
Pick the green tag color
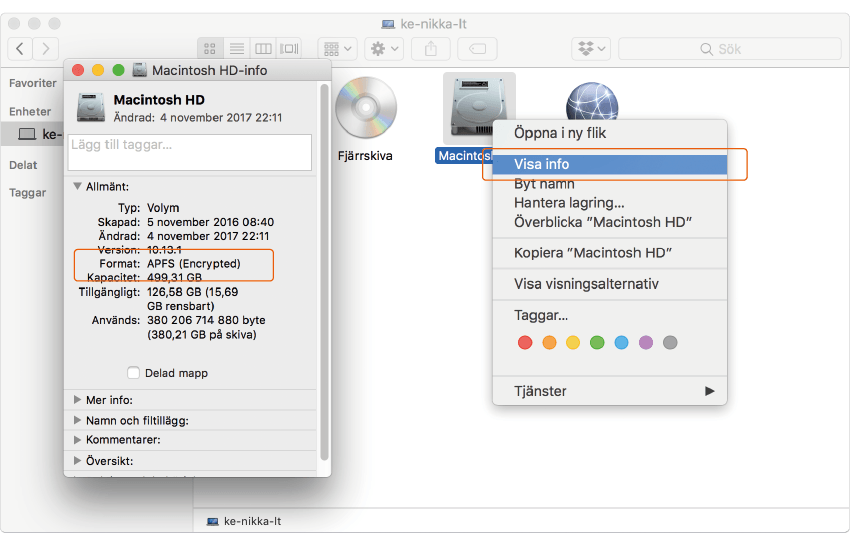click(x=597, y=343)
